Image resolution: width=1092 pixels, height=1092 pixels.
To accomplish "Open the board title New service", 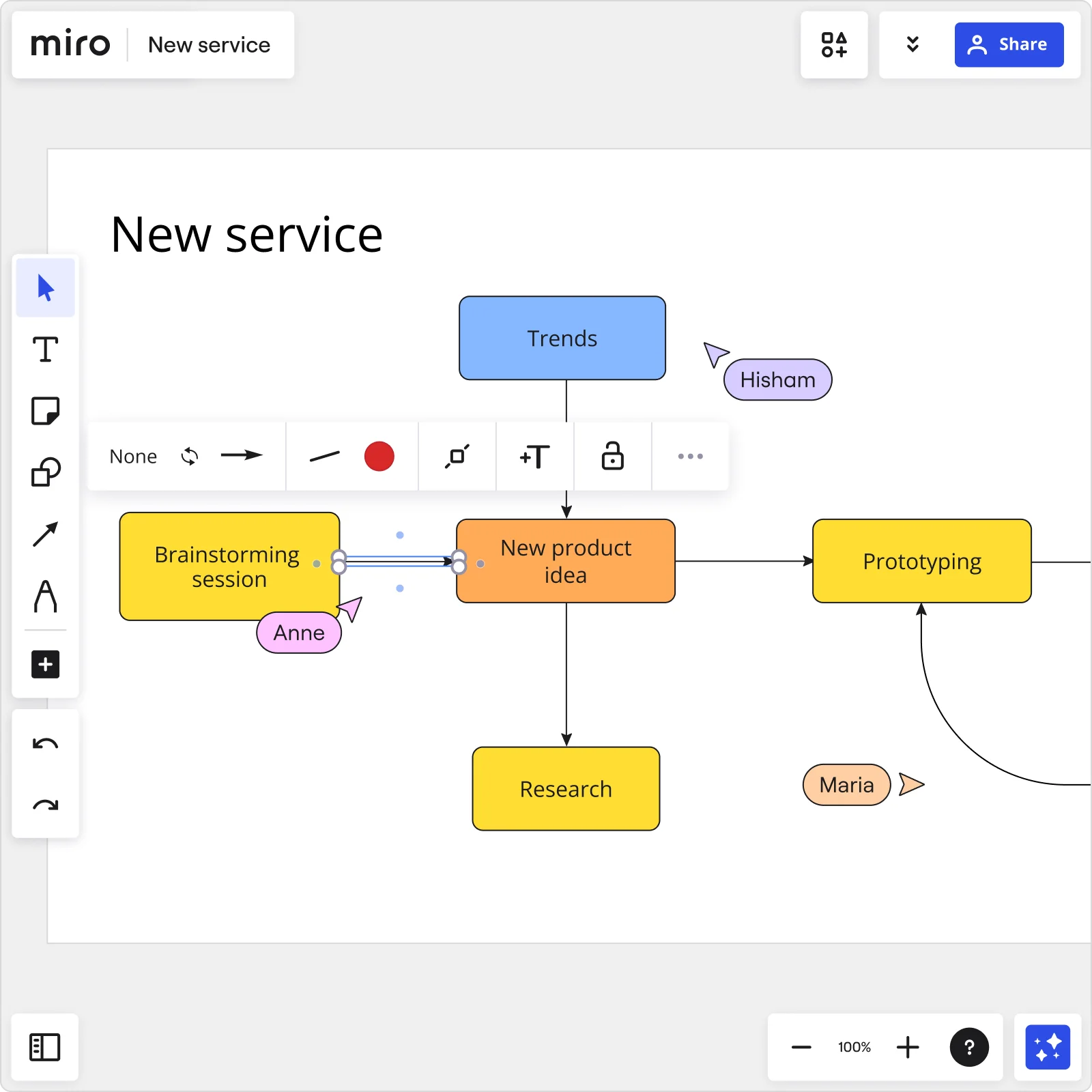I will 209,44.
